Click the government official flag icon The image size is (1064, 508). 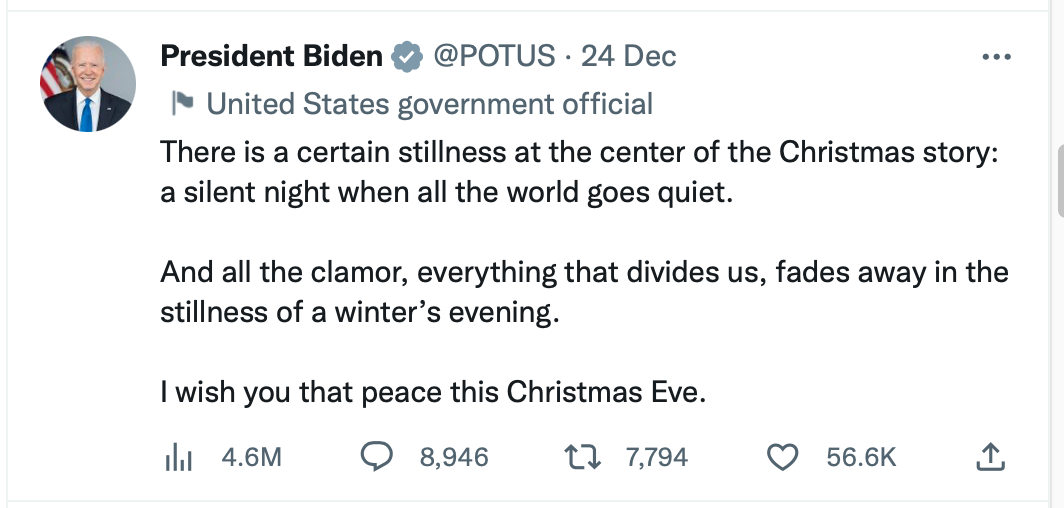point(182,103)
